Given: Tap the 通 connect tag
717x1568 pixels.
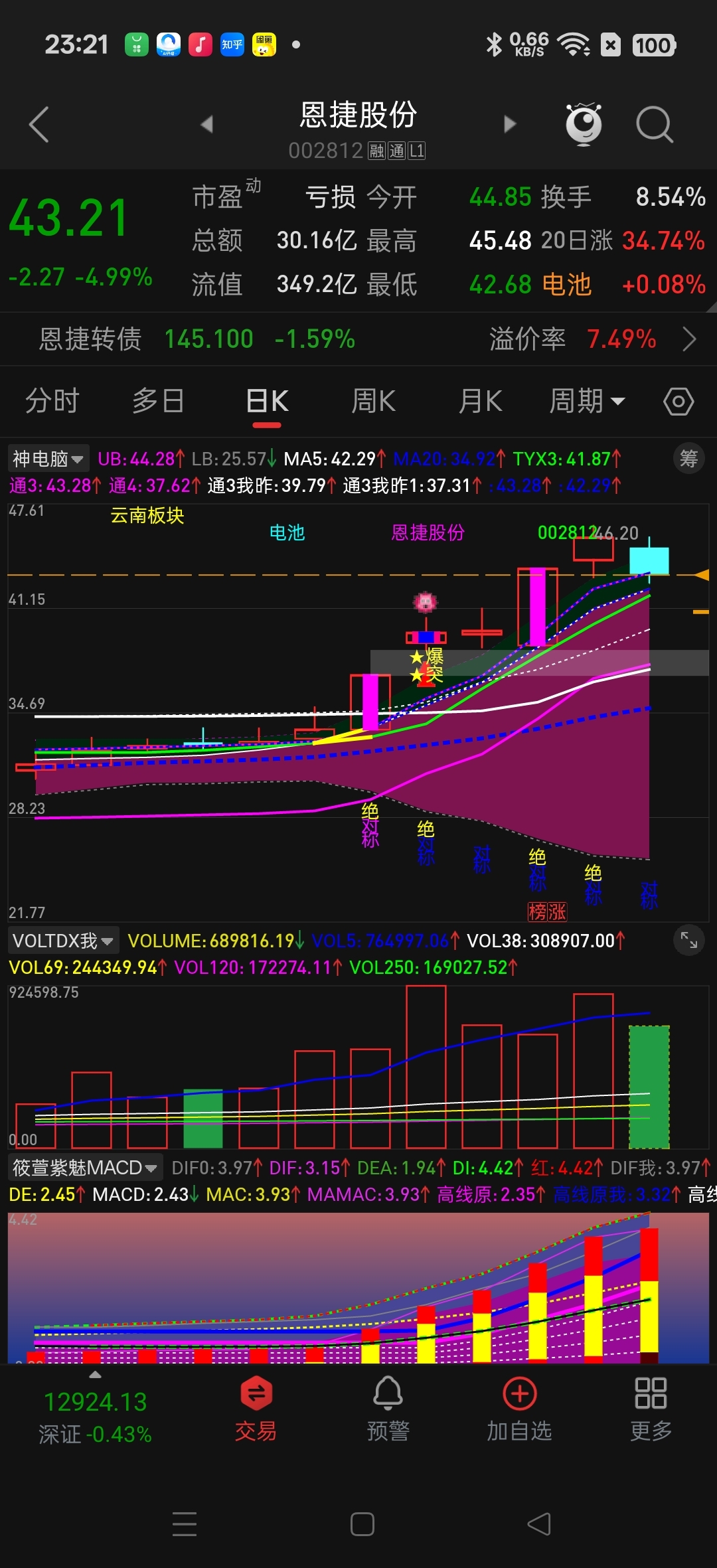Looking at the screenshot, I should click(x=397, y=151).
